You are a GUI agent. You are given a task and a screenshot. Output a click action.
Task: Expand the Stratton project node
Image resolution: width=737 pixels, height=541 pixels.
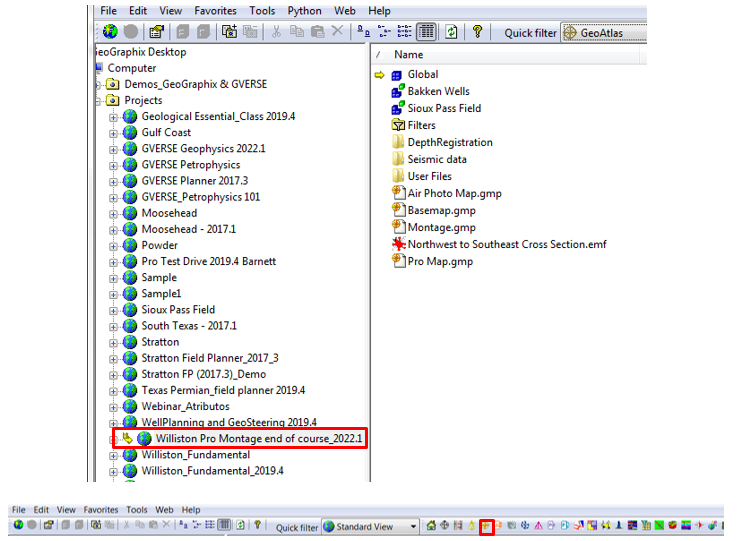point(113,343)
